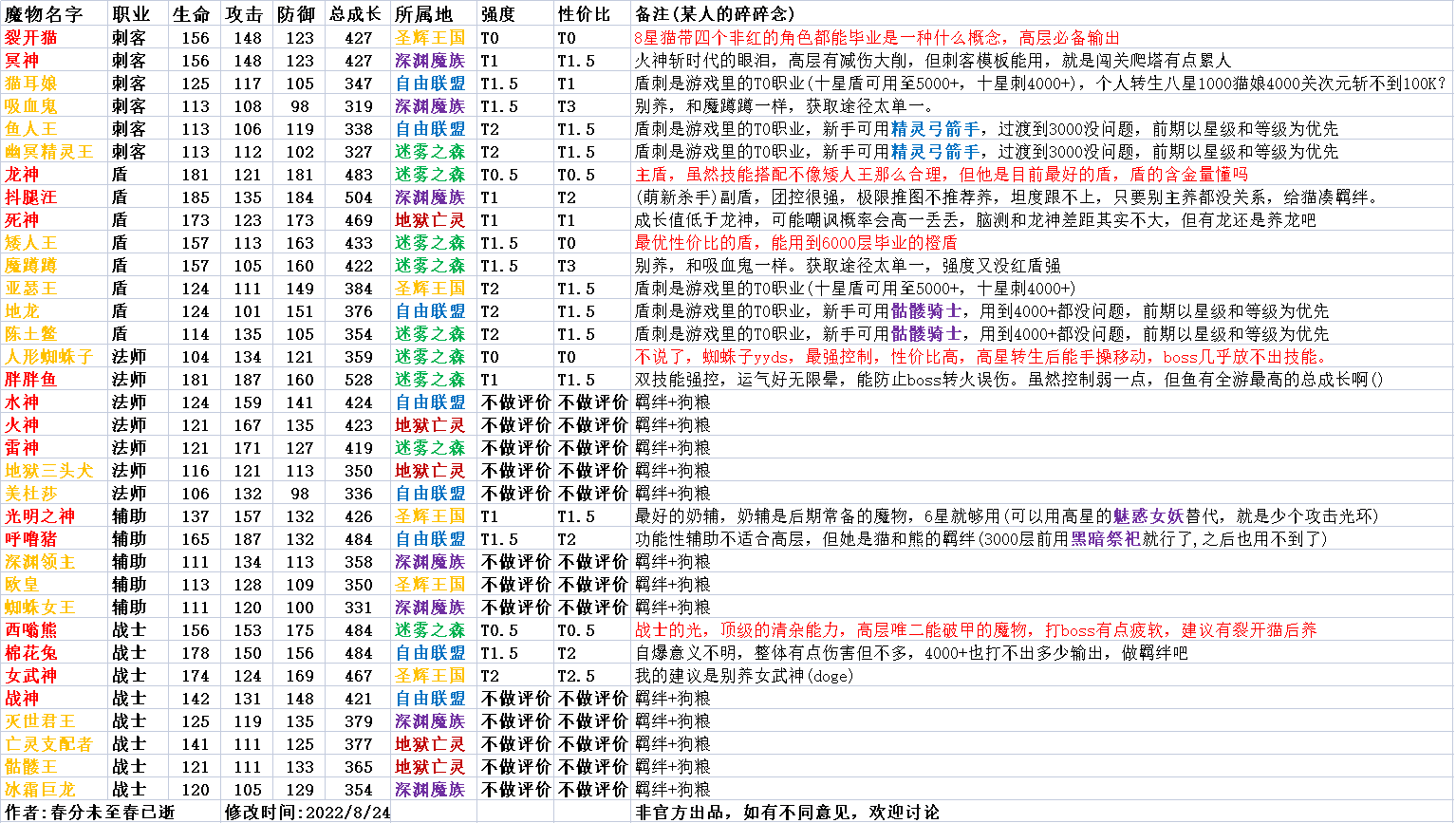This screenshot has height=823, width=1456.
Task: Click the 亚瑟王 name cell
Action: pos(31,289)
